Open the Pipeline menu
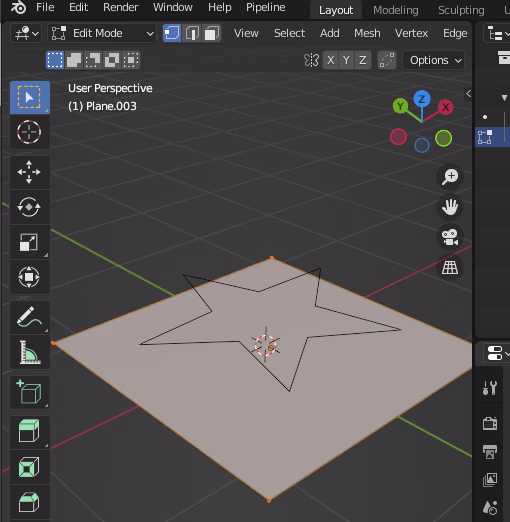510x522 pixels. pos(266,7)
